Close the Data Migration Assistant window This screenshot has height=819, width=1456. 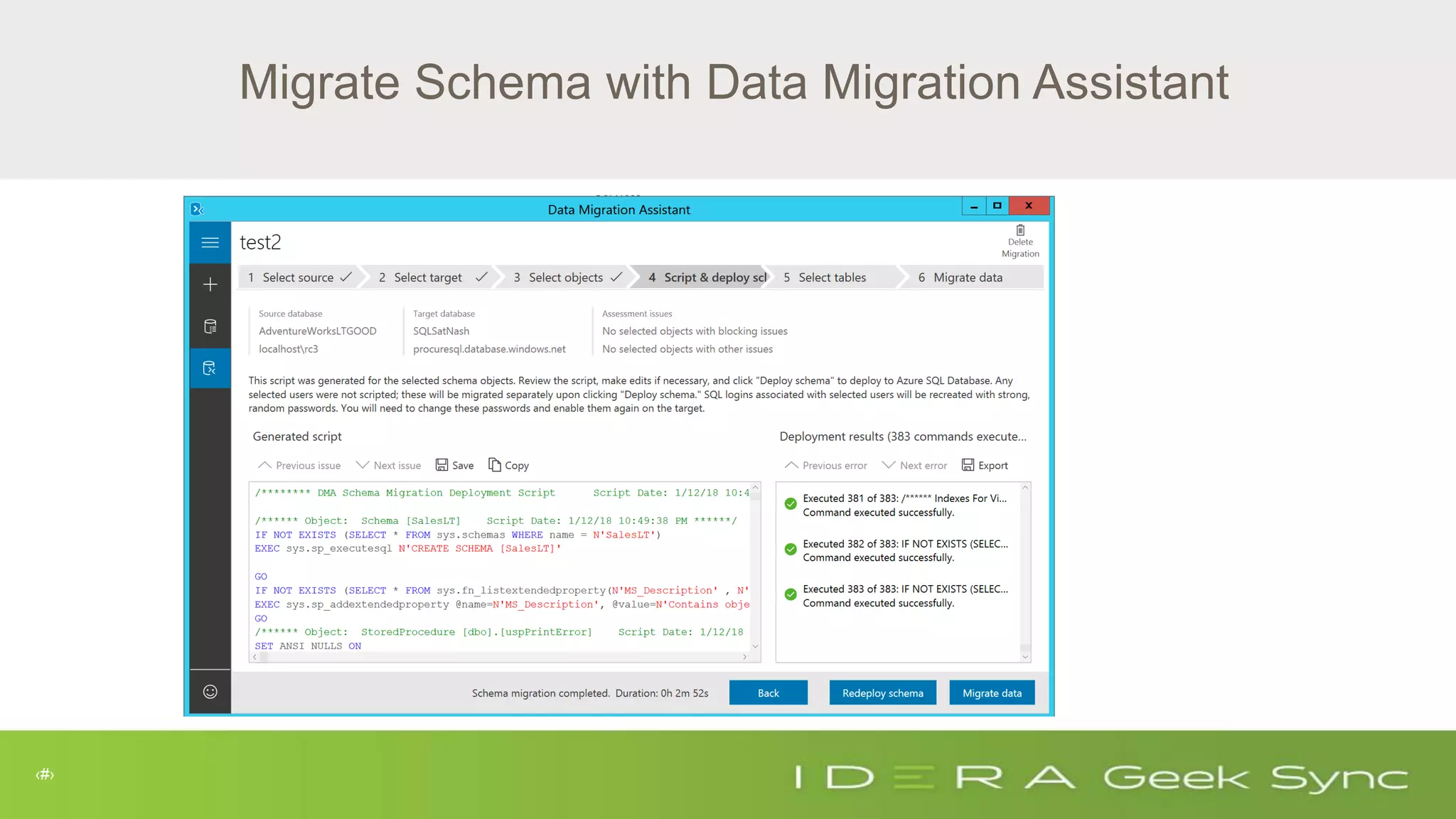1029,206
